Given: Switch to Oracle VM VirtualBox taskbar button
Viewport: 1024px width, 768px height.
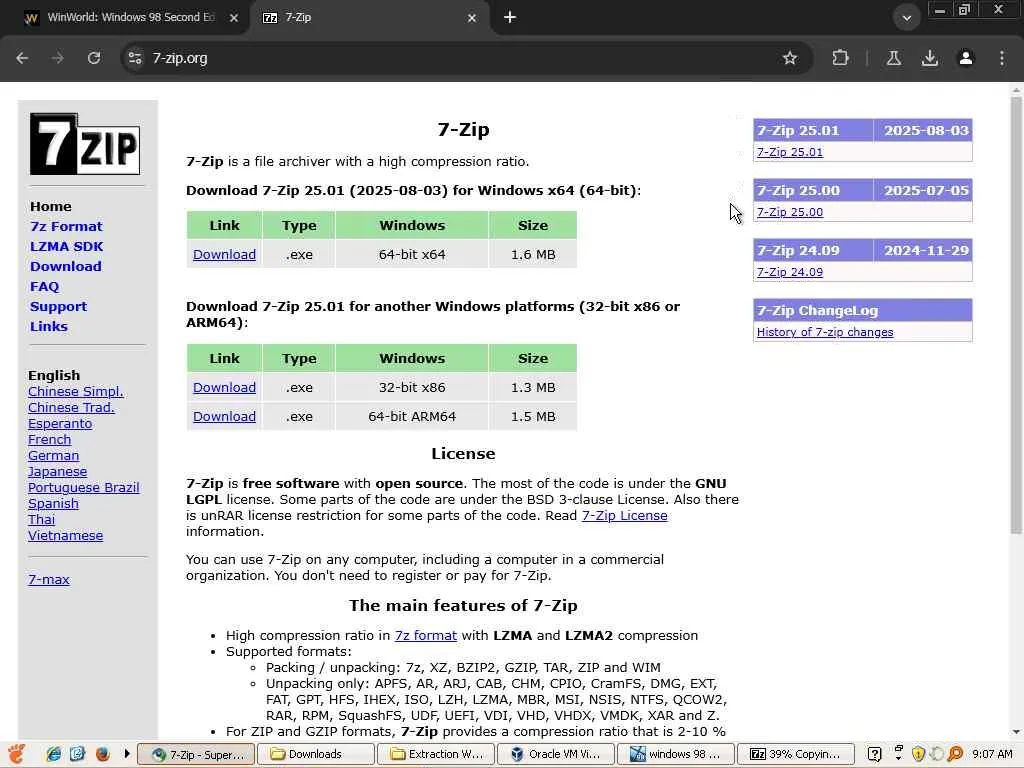Looking at the screenshot, I should click(556, 754).
